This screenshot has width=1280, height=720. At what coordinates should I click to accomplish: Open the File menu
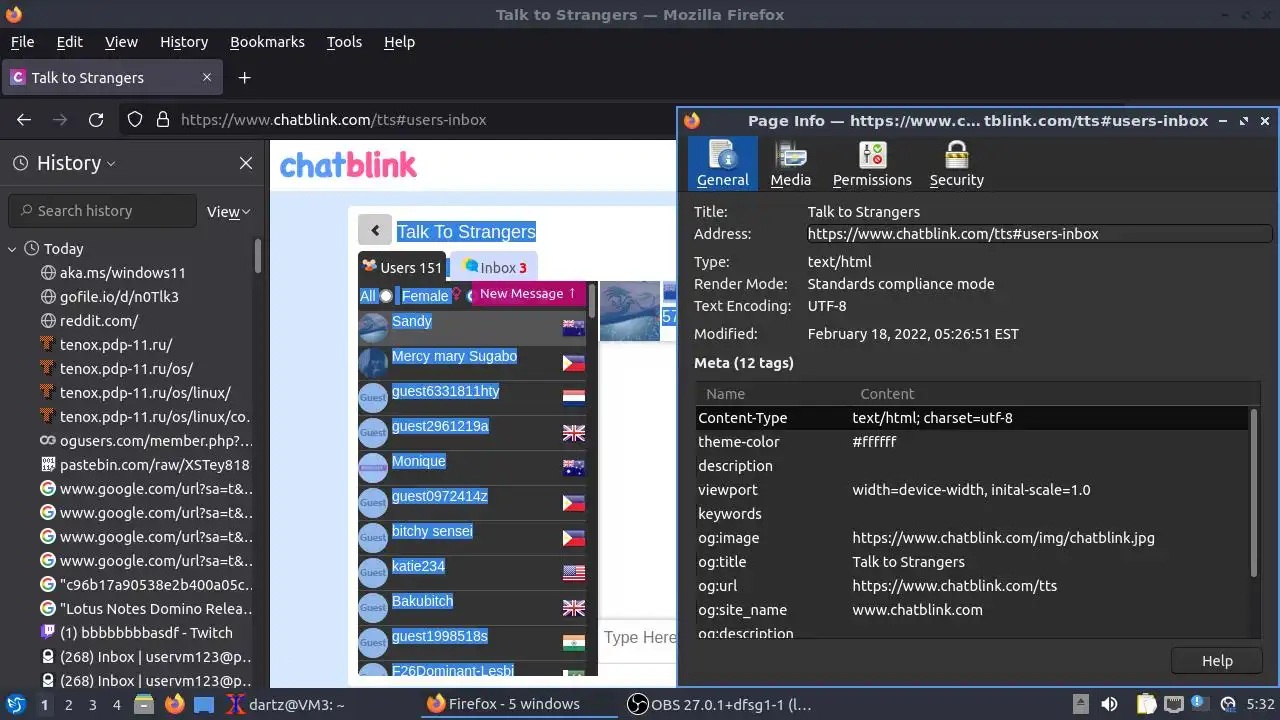(22, 42)
